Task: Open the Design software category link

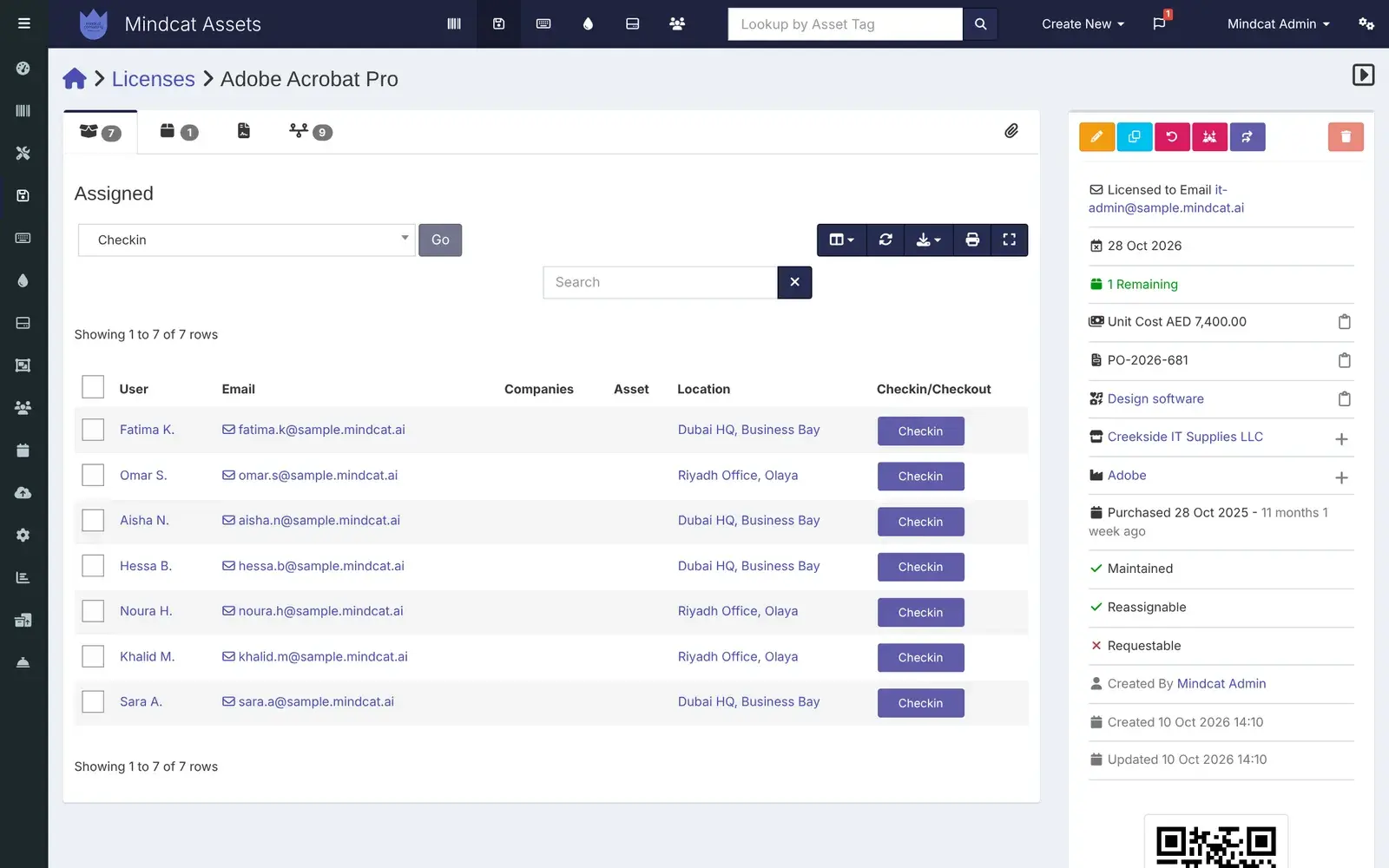Action: (1155, 398)
